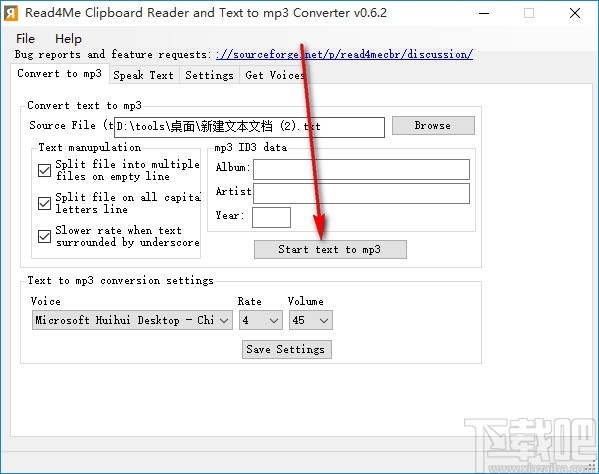Screen dimensions: 599x474
Task: Click Start text to mp3 button
Action: 330,249
